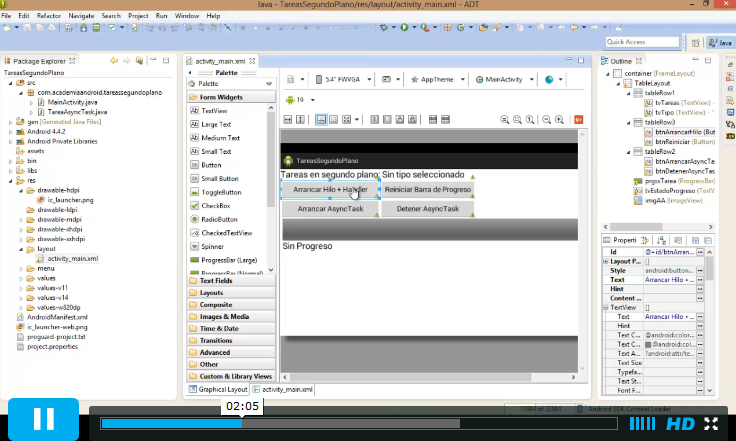Expand the Text Fields palette category
This screenshot has width=736, height=441.
231,281
